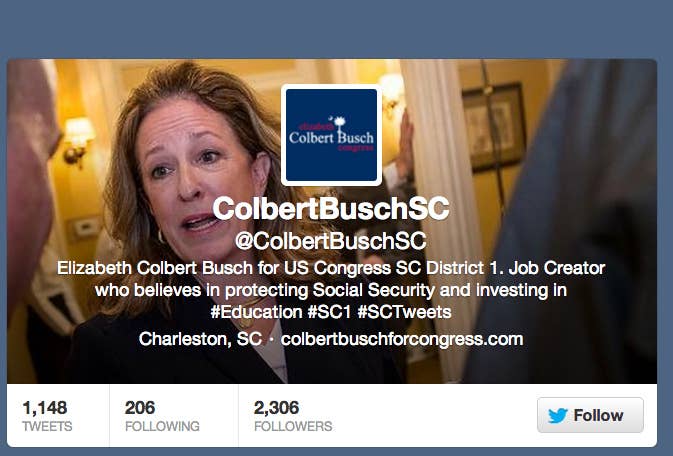673x456 pixels.
Task: Click the Twitter bird icon in Follow button
Action: tap(558, 416)
